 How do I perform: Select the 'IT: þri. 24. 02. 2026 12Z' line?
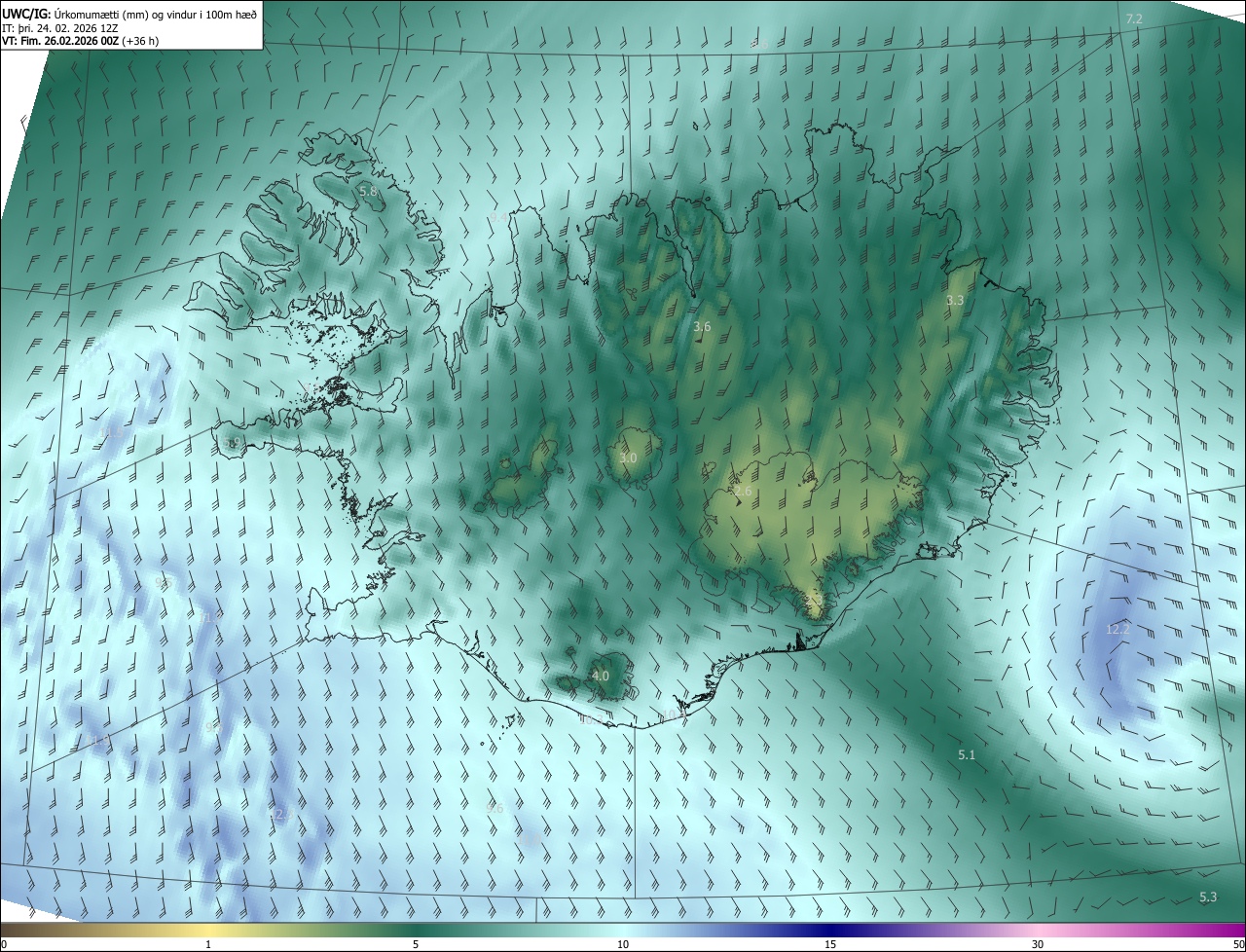pos(60,28)
